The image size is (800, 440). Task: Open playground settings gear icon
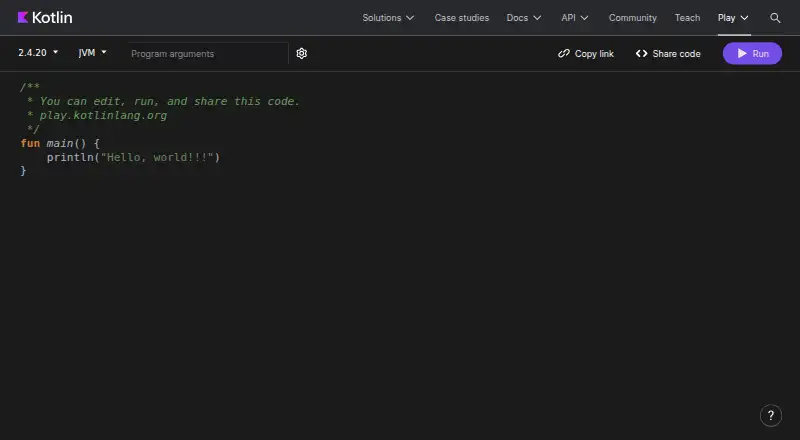[x=302, y=54]
